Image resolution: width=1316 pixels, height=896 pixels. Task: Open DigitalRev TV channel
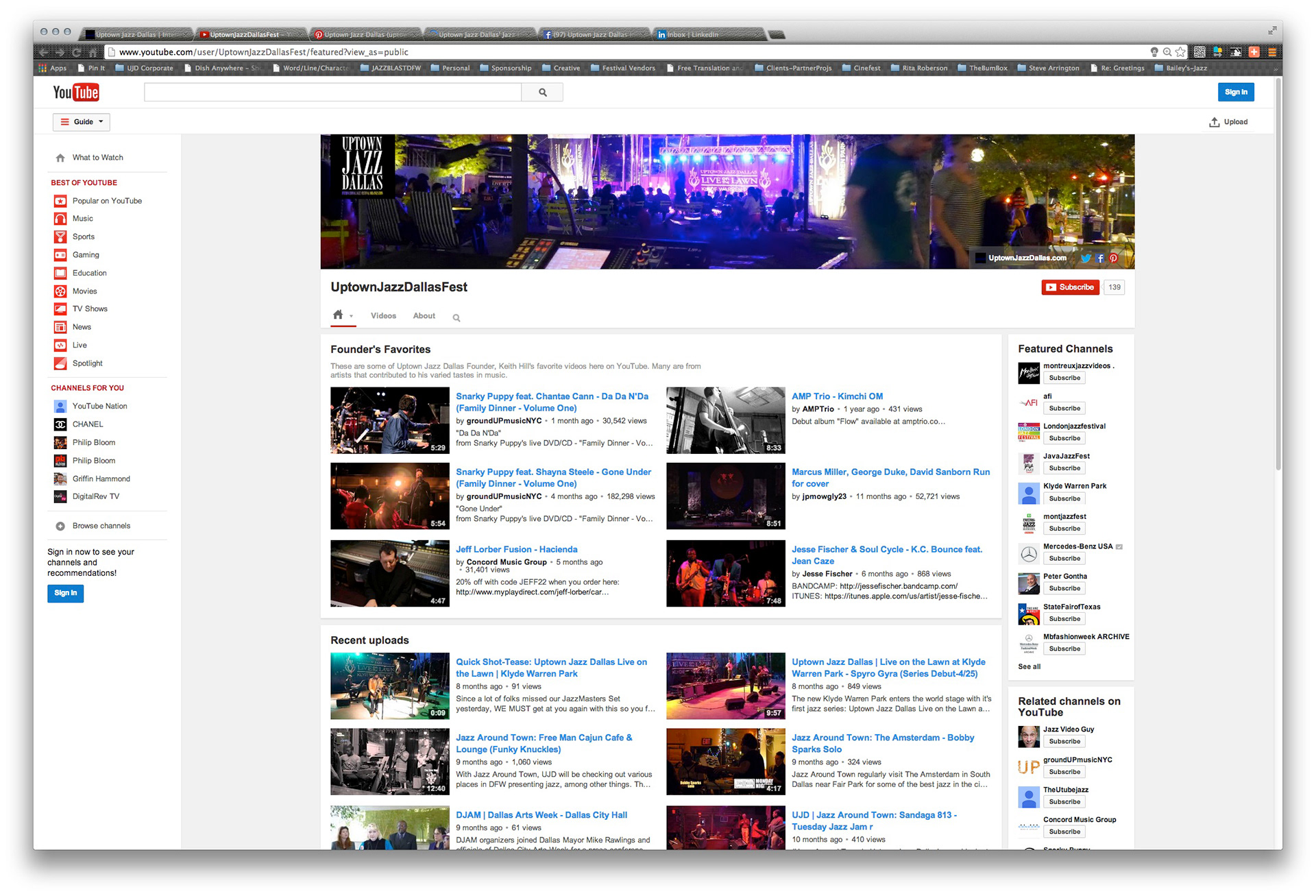pos(95,496)
